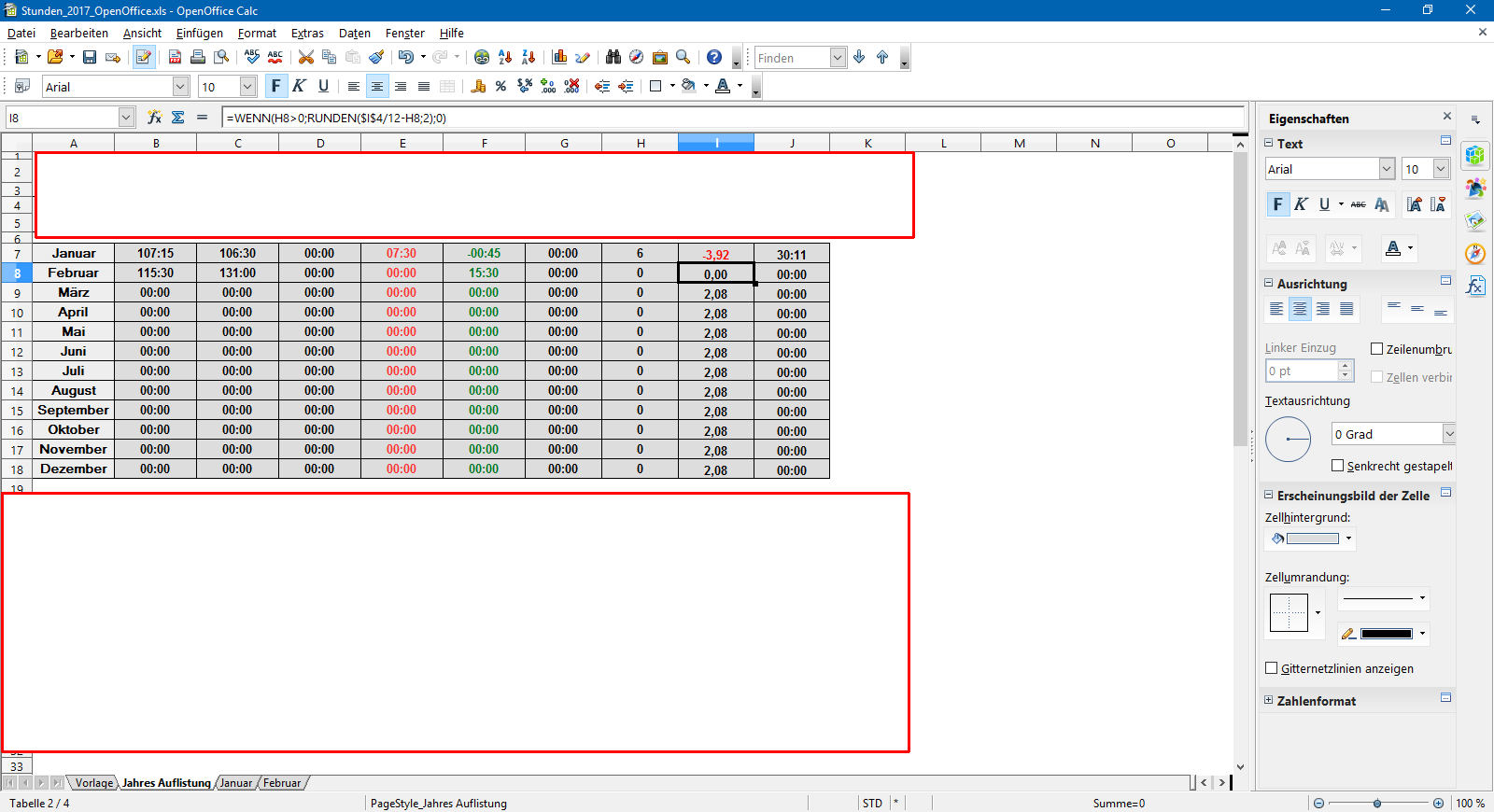Check the Senkrecht gestapelt option
This screenshot has height=812, width=1494.
(1337, 466)
